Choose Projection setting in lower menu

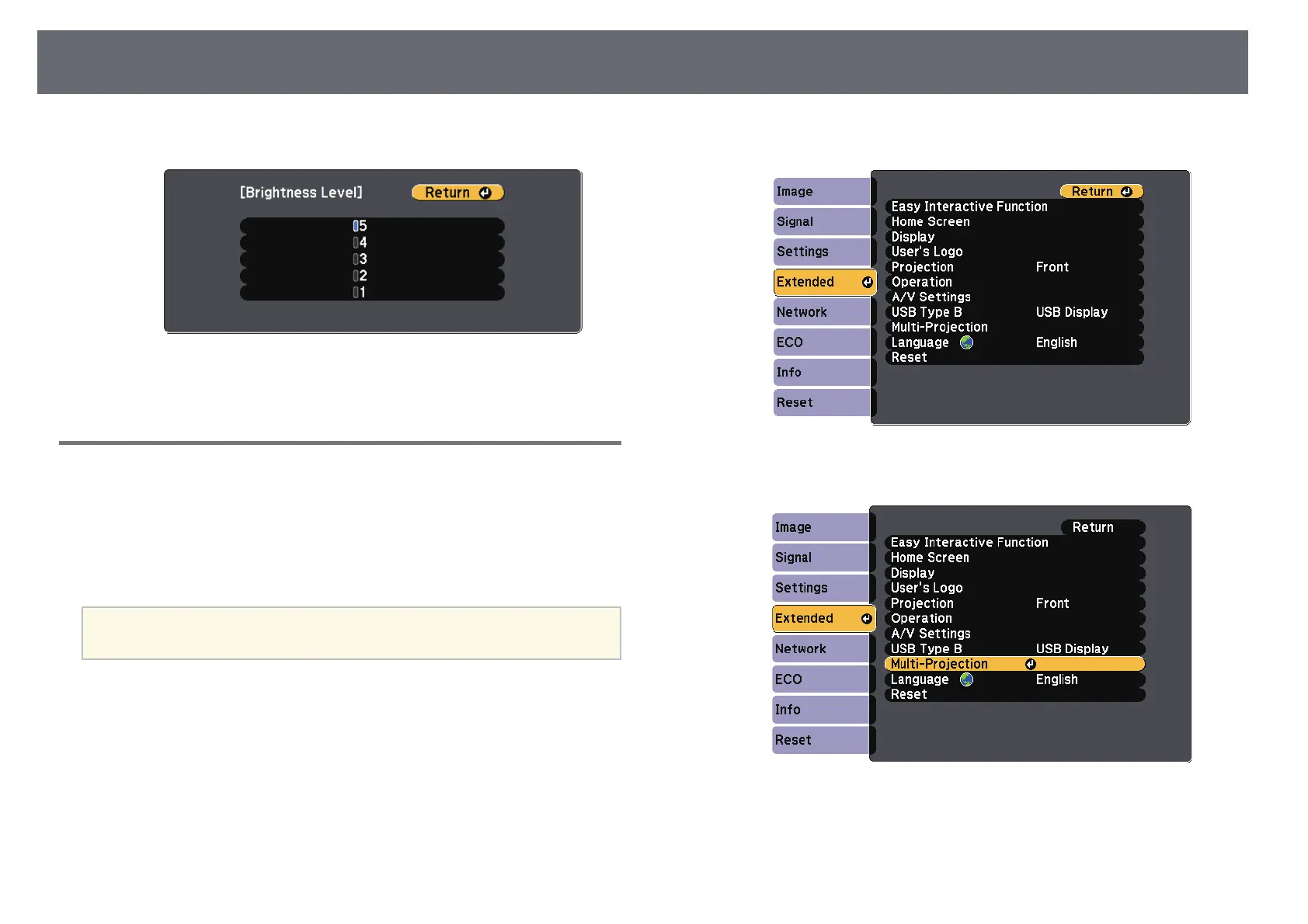tap(1014, 603)
